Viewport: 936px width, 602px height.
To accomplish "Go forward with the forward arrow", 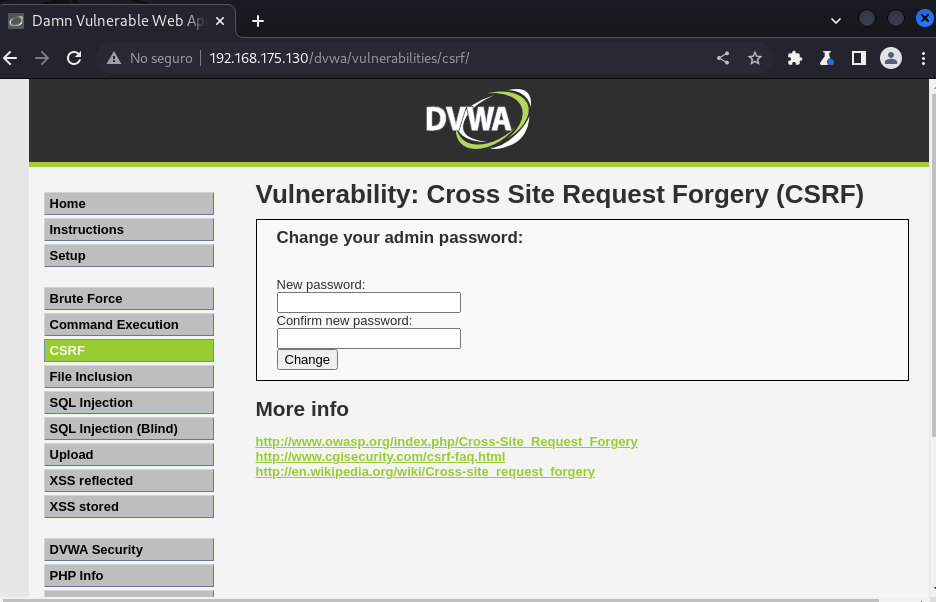I will click(42, 58).
